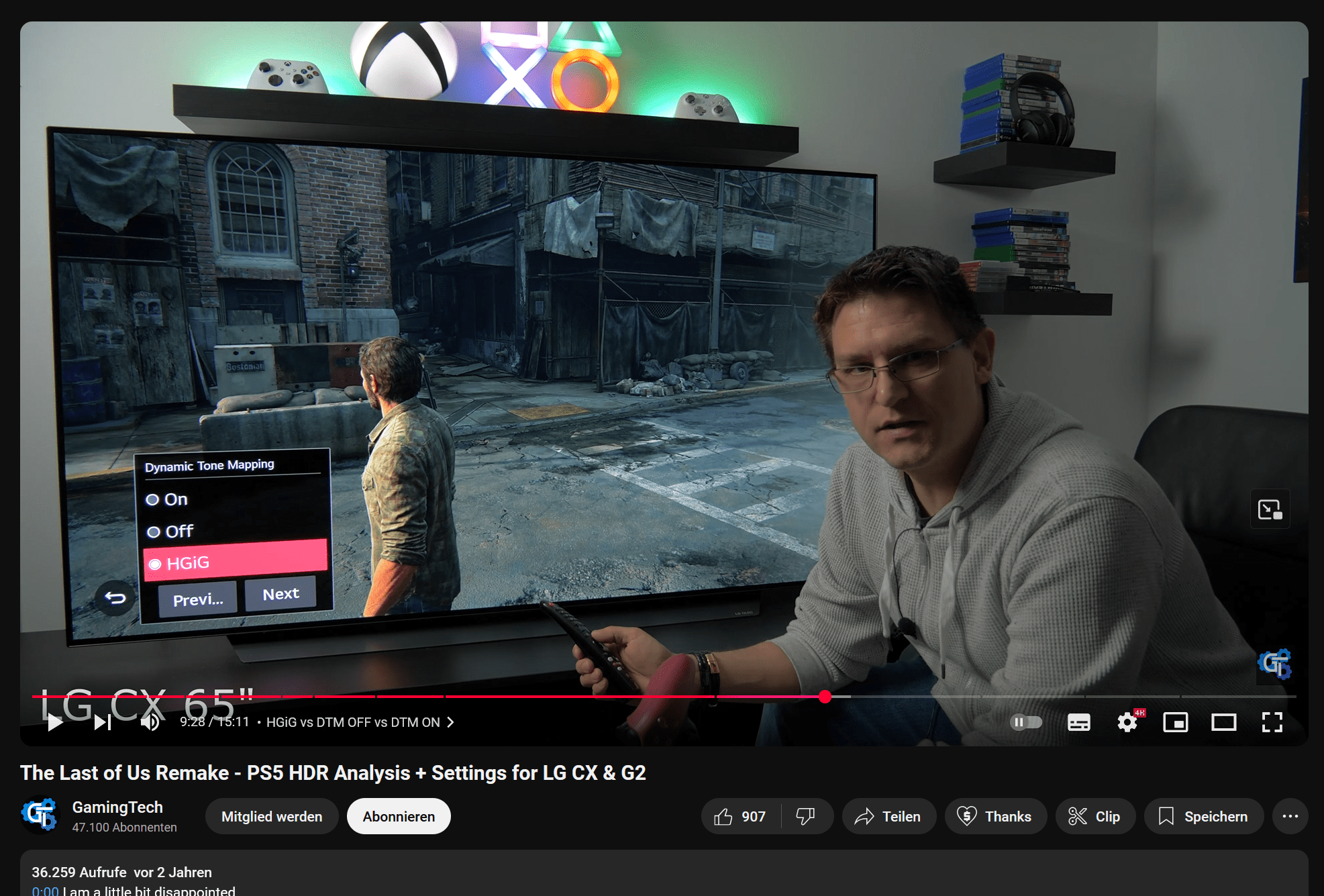Viewport: 1324px width, 896px height.
Task: Click the red progress bar scrubber
Action: pyautogui.click(x=825, y=697)
